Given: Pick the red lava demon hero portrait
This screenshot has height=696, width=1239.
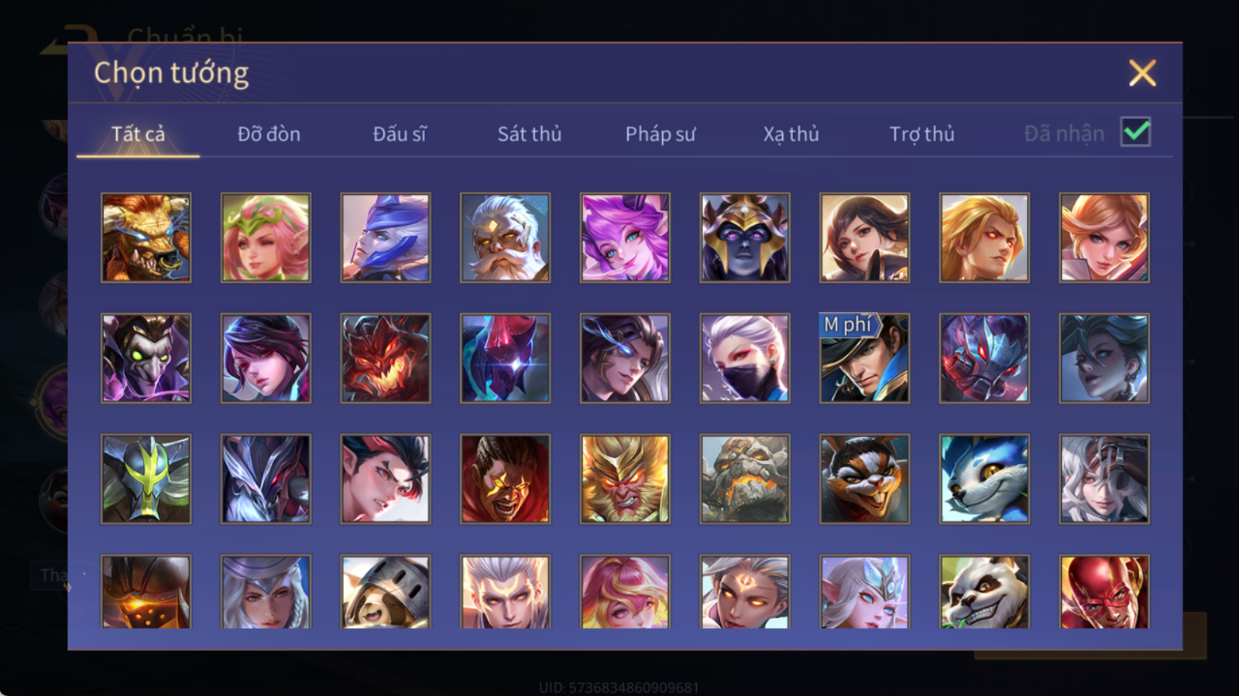Looking at the screenshot, I should (x=385, y=358).
